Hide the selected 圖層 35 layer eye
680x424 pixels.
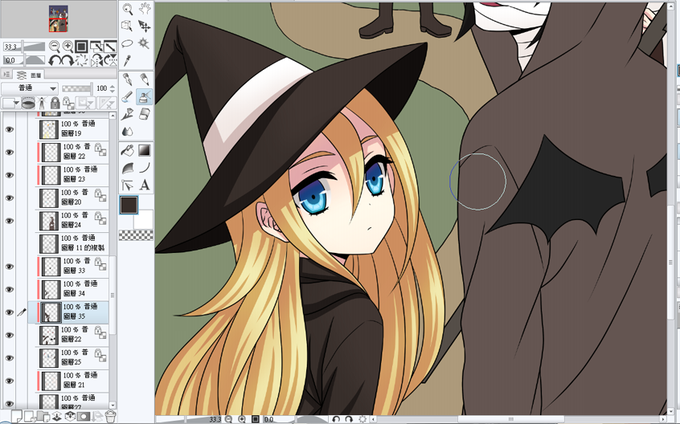click(x=10, y=312)
